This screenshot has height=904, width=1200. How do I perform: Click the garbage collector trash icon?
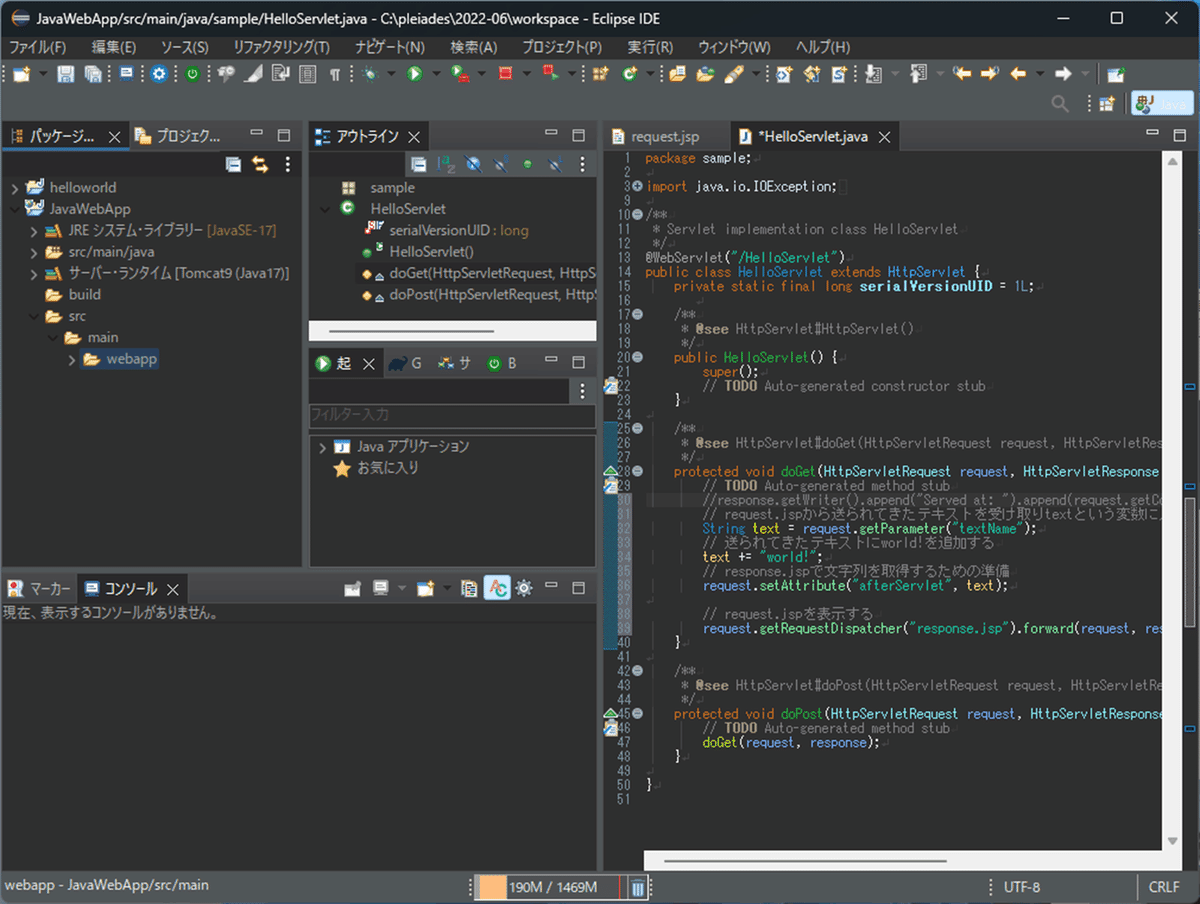point(637,887)
